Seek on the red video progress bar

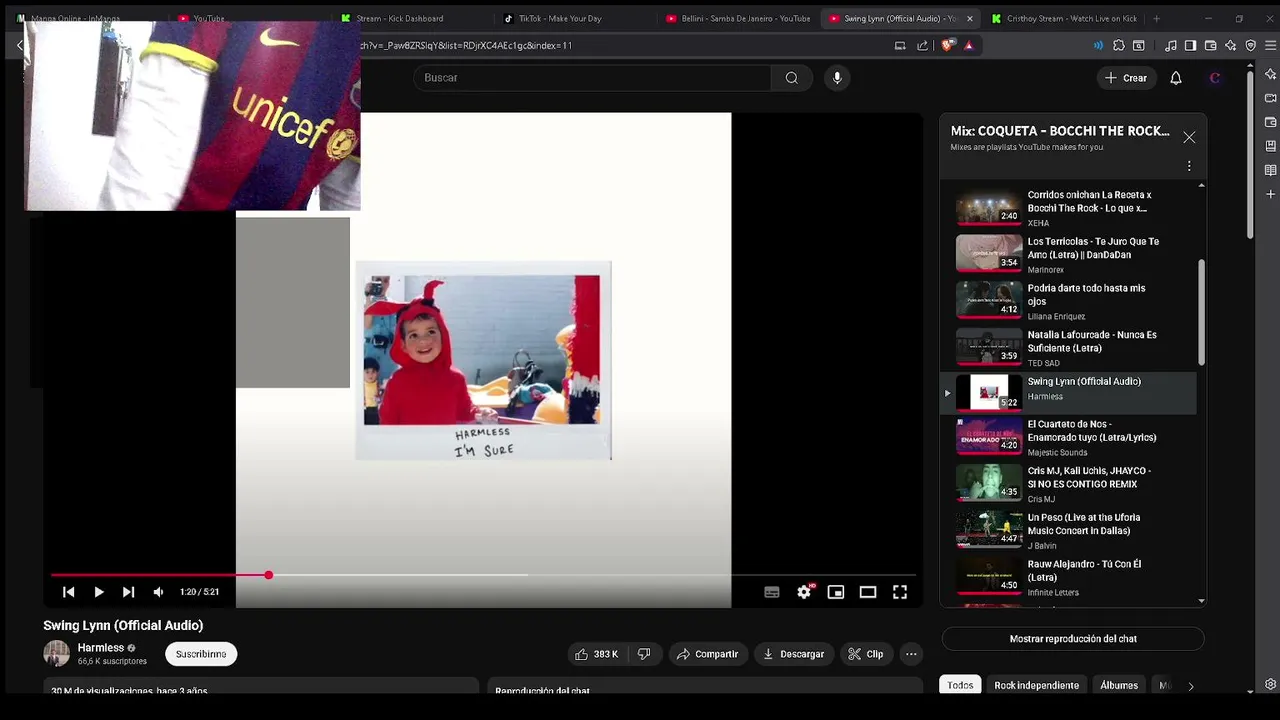pos(483,575)
